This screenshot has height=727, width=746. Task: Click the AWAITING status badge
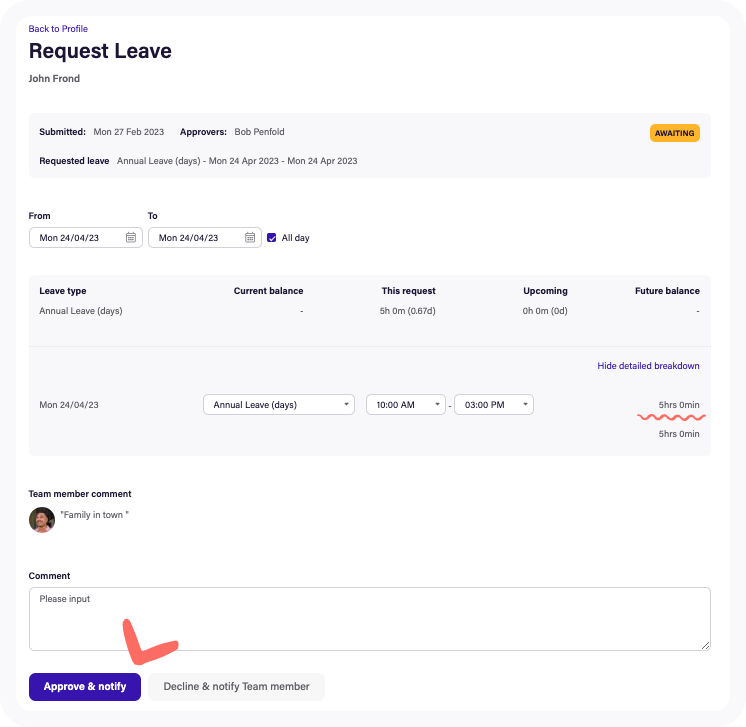pyautogui.click(x=674, y=133)
